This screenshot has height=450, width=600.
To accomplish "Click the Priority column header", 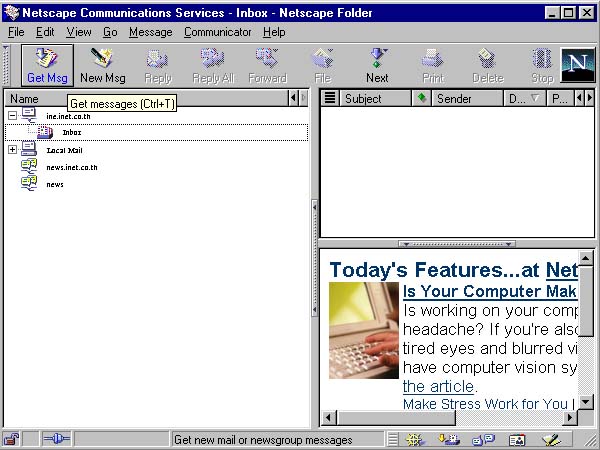I will [560, 98].
